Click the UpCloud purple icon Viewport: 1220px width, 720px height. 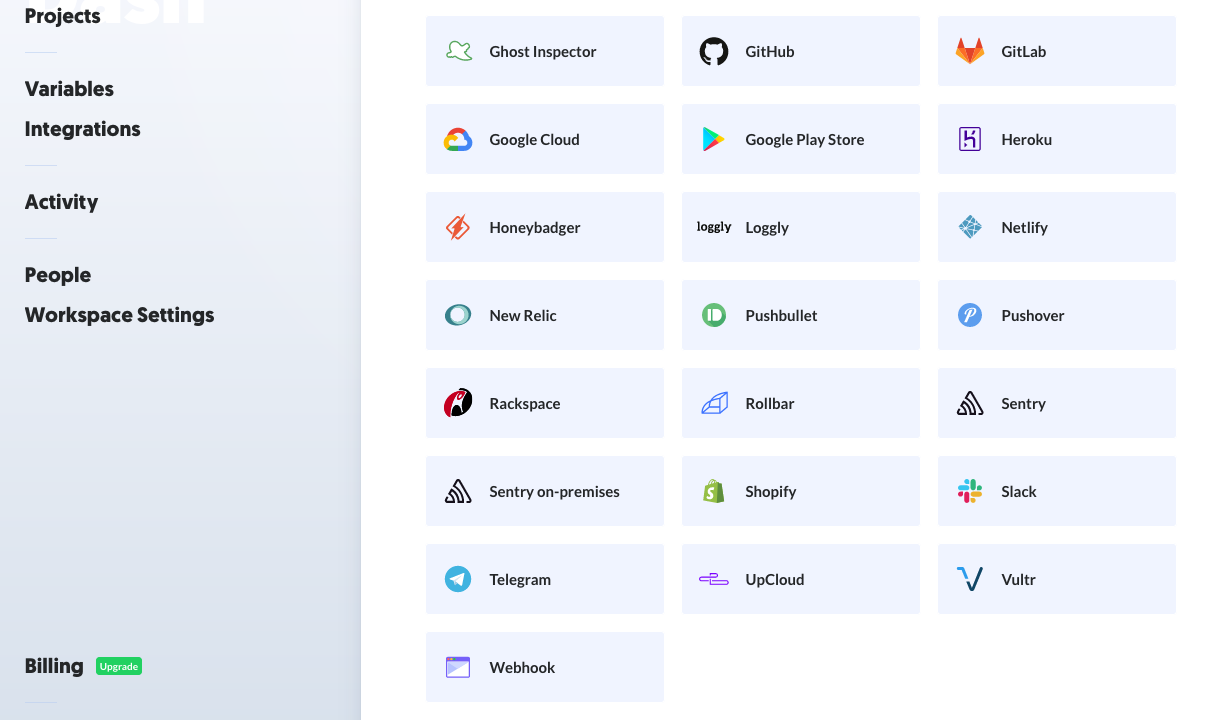[x=714, y=579]
